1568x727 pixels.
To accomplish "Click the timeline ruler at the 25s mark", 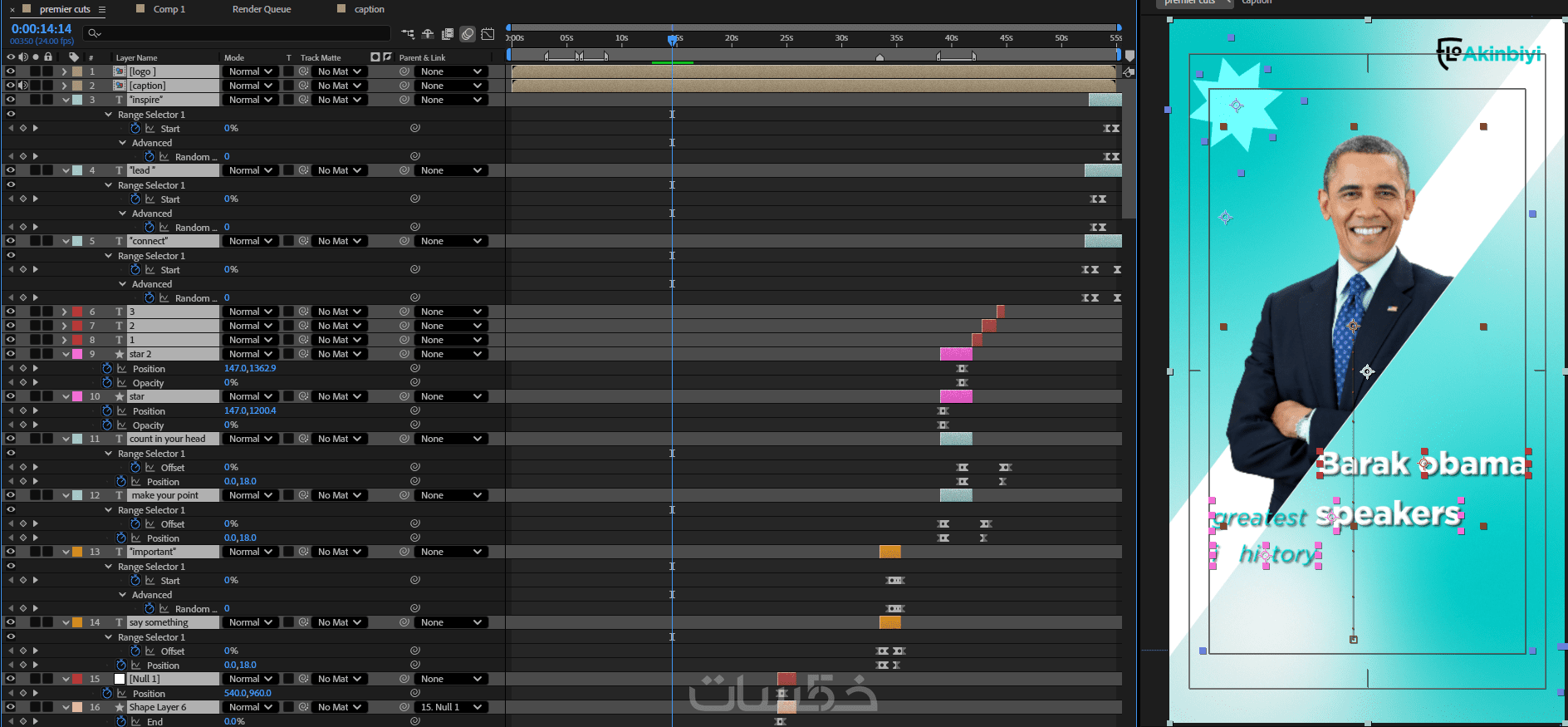I will pyautogui.click(x=786, y=38).
